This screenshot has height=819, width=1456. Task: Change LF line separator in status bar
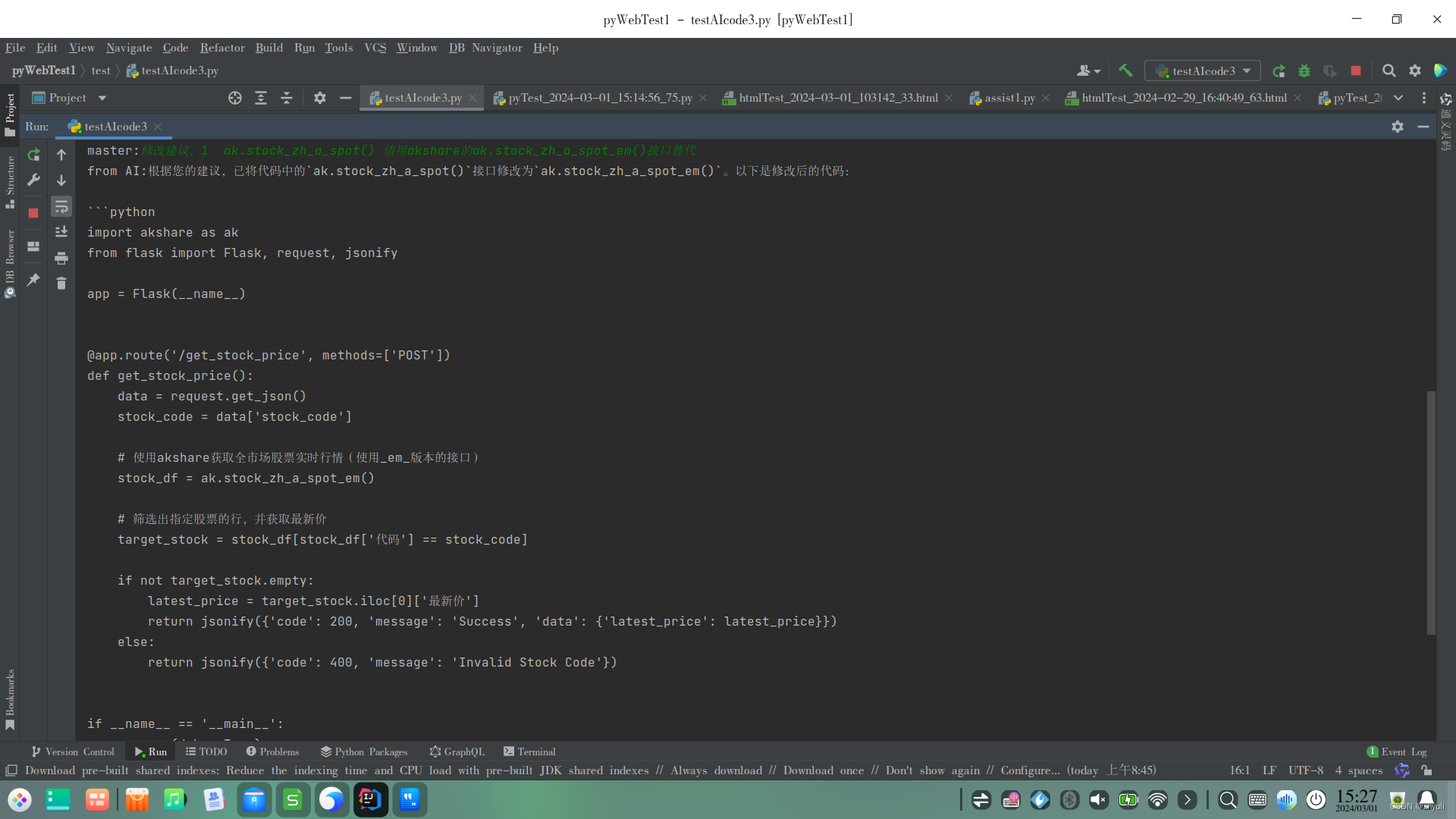coord(1269,770)
